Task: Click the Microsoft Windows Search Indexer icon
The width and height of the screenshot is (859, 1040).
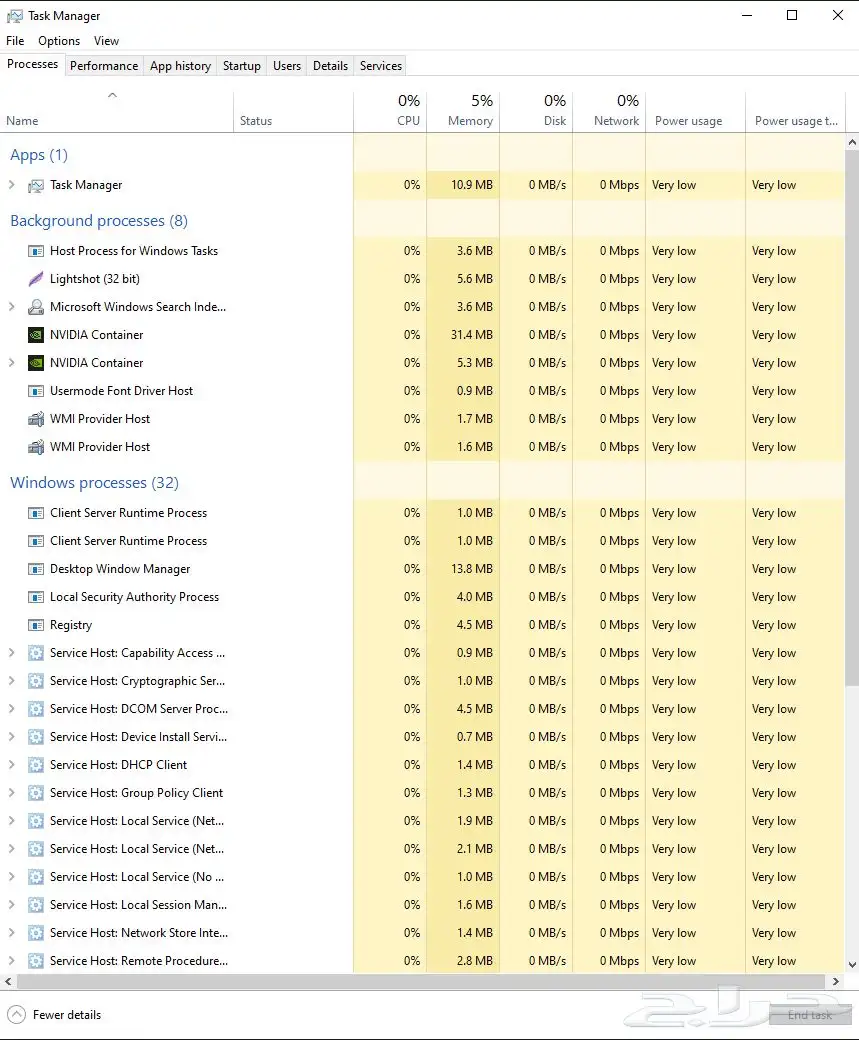Action: click(x=36, y=307)
